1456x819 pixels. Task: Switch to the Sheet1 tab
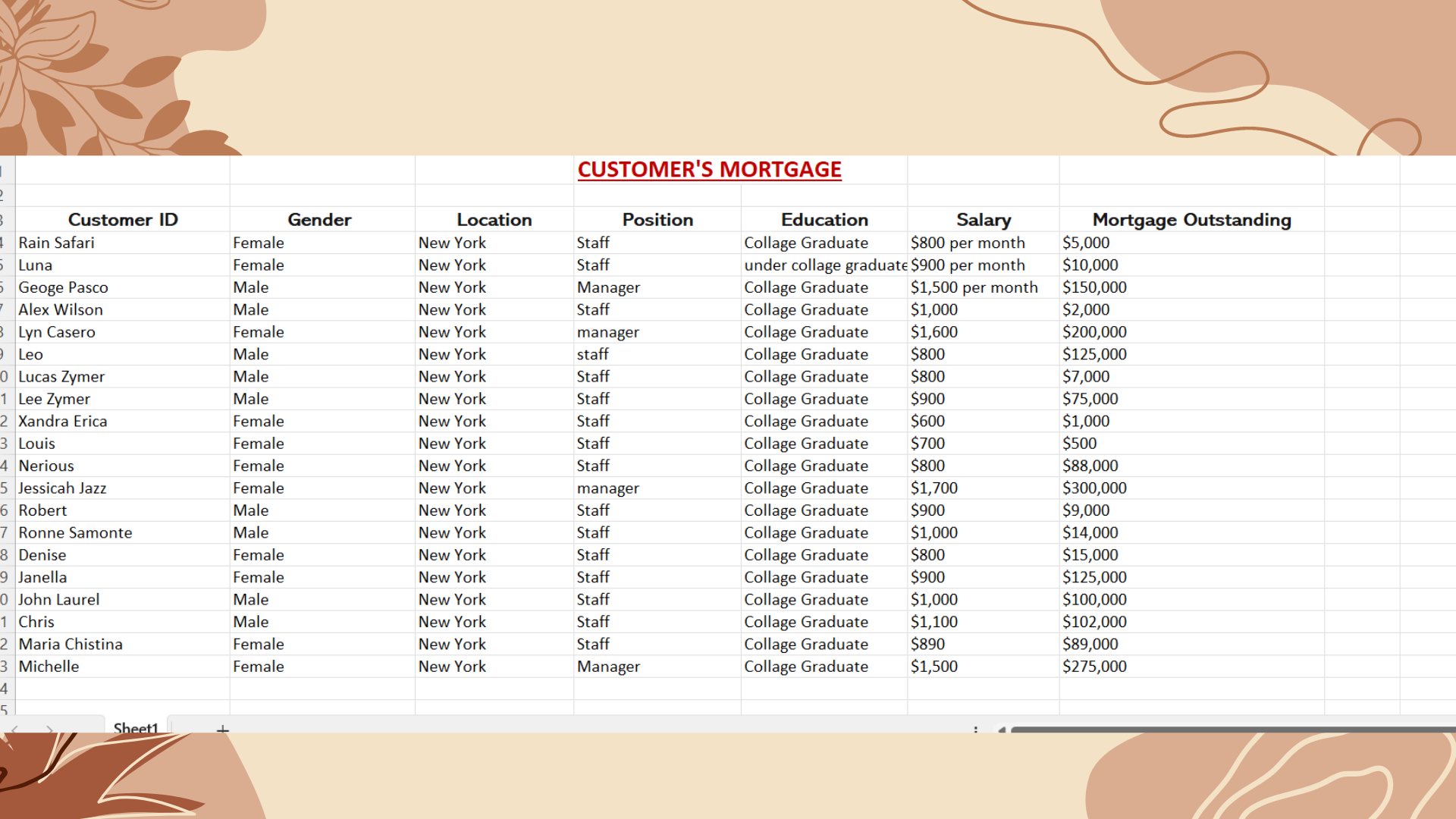point(136,728)
